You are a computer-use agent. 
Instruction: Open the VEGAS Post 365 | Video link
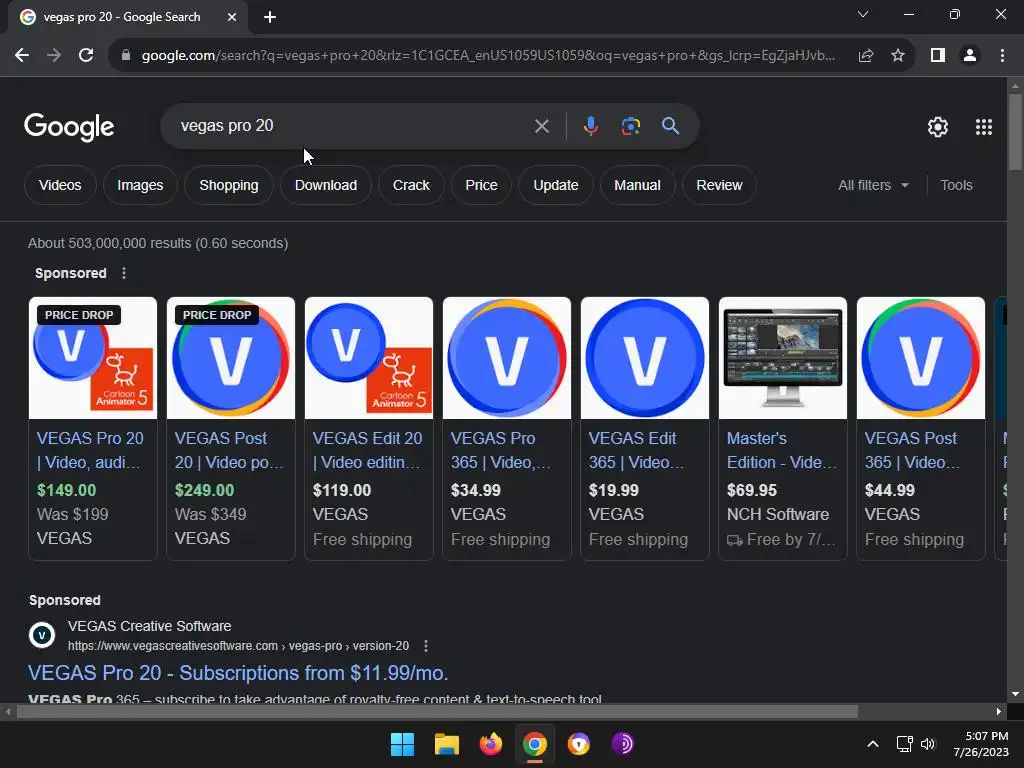point(912,450)
